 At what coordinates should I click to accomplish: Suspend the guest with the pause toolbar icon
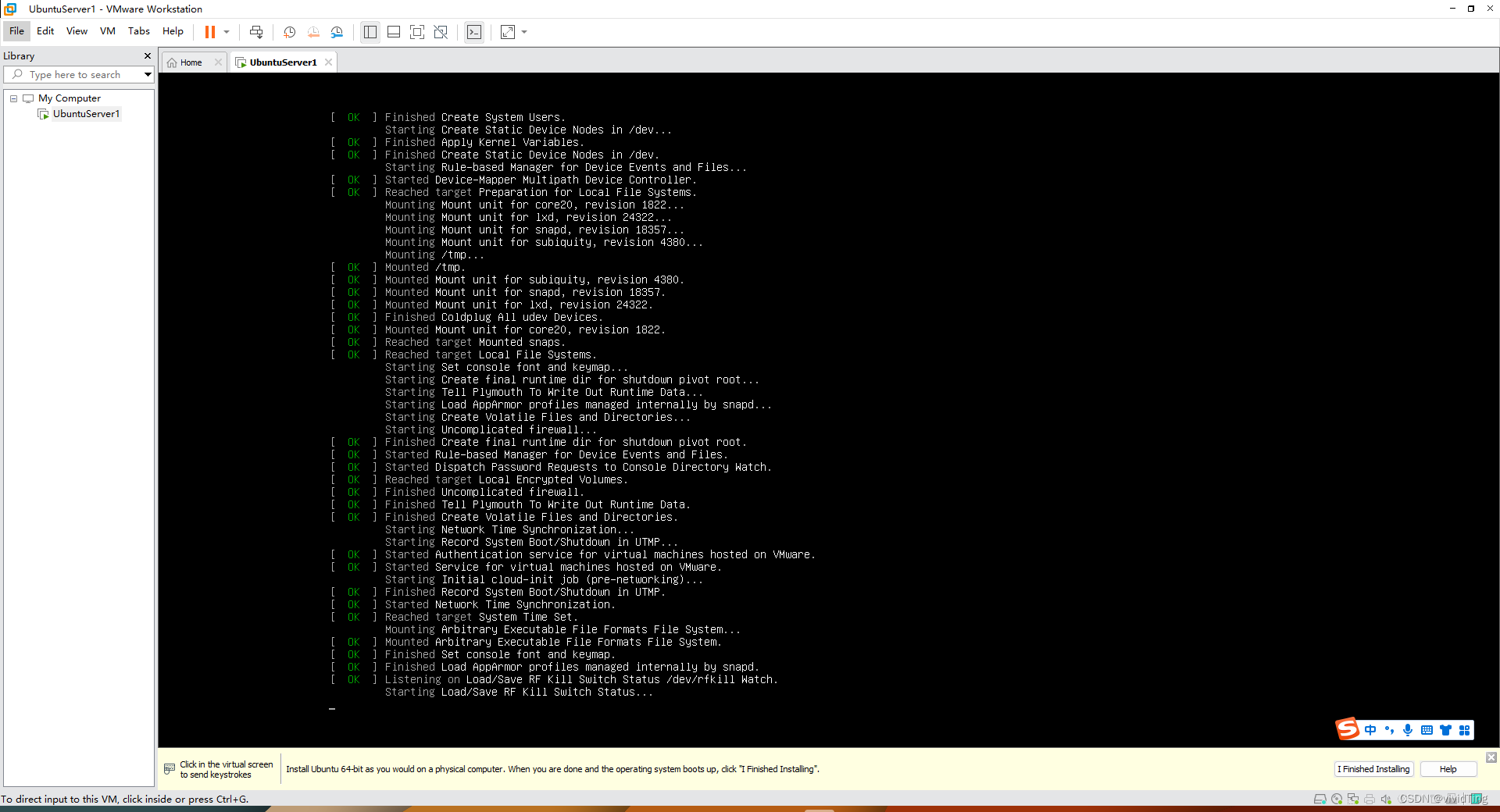(x=209, y=32)
